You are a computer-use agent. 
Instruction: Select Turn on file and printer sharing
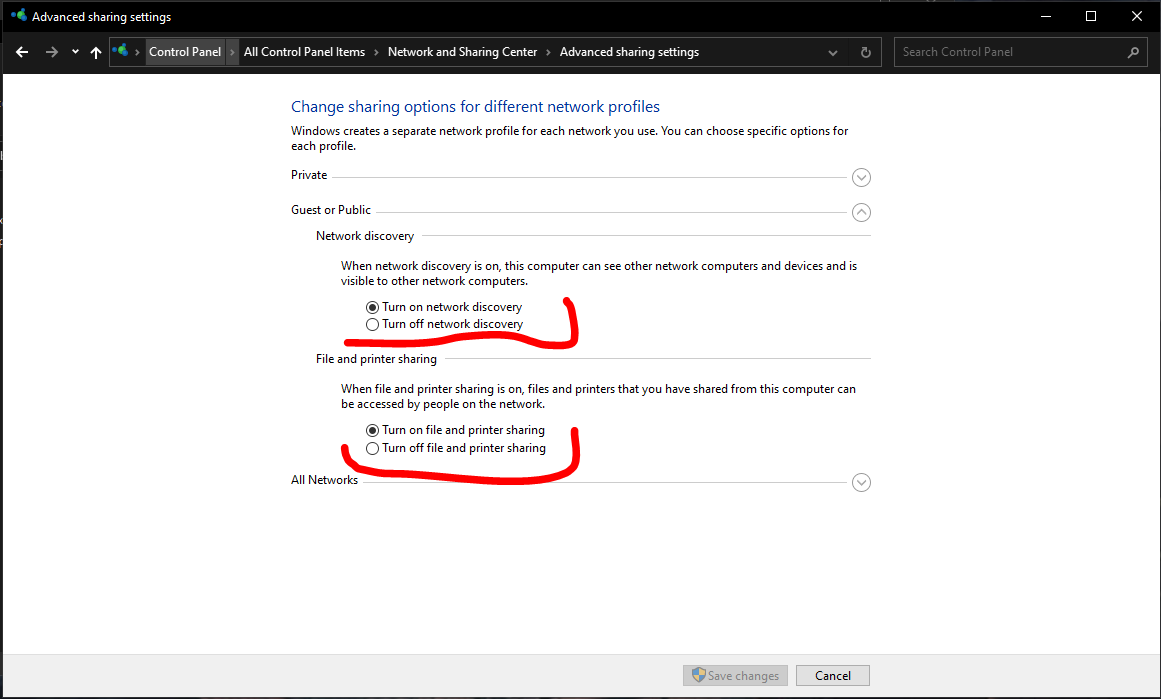373,430
